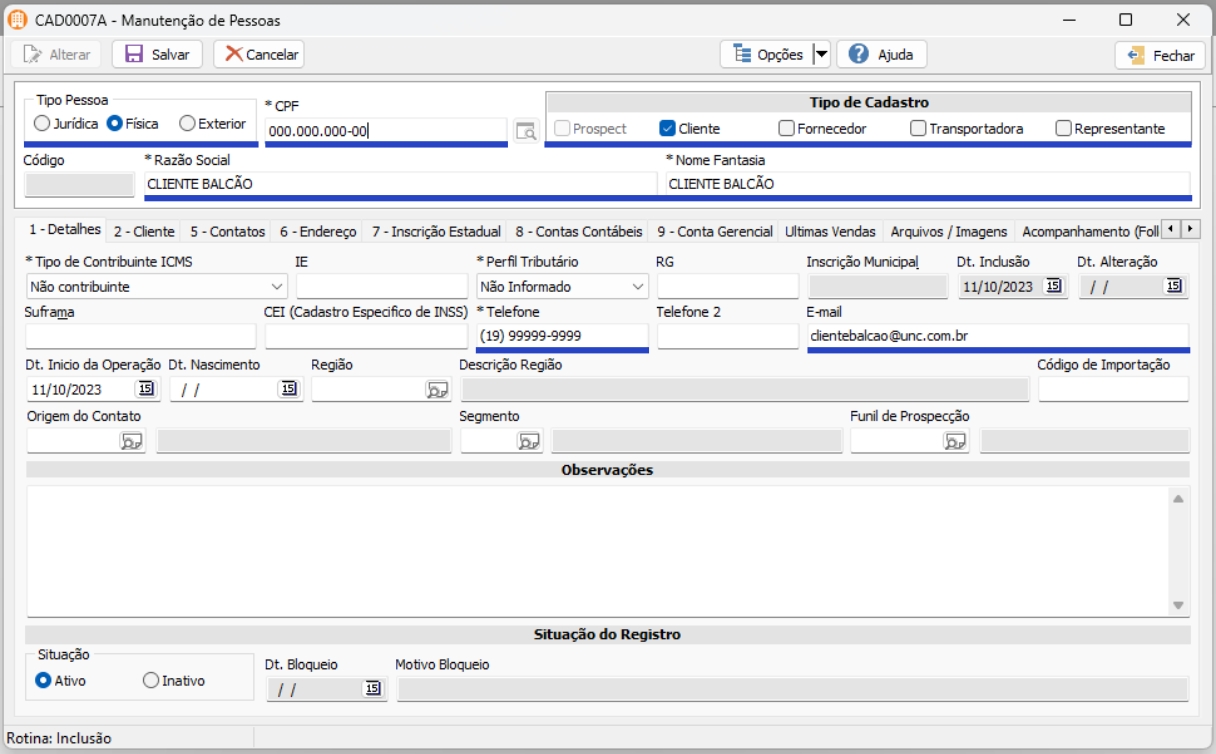Select the Jurídica person type
The width and height of the screenshot is (1216, 754).
click(x=42, y=124)
